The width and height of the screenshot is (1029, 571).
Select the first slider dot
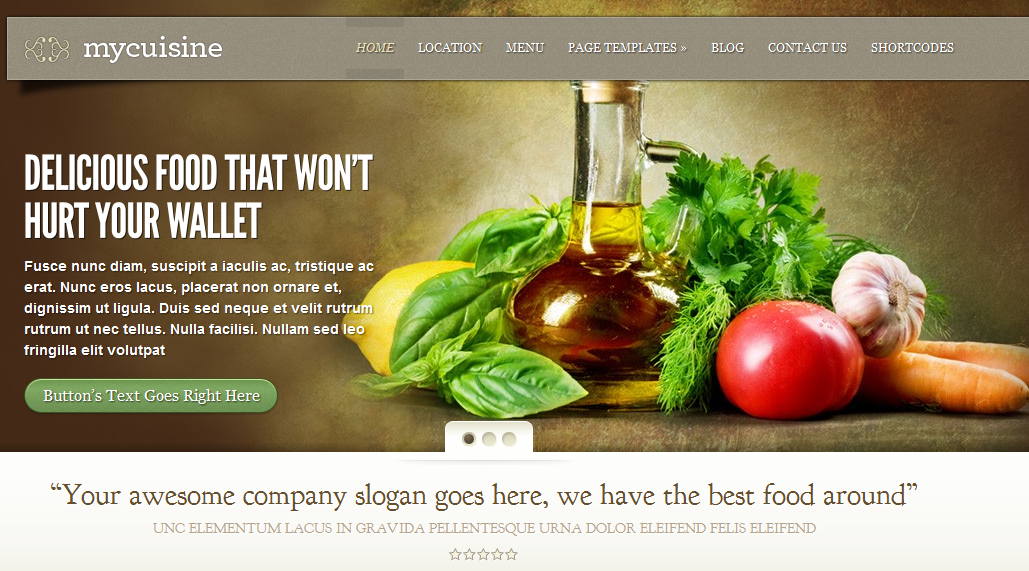(469, 438)
